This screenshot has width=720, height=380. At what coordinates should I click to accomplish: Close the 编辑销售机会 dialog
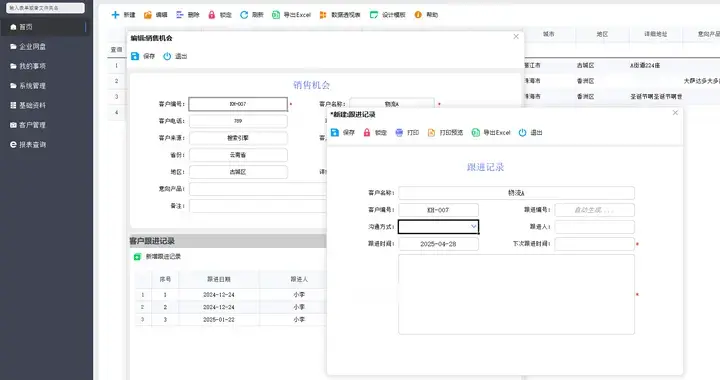pyautogui.click(x=516, y=36)
